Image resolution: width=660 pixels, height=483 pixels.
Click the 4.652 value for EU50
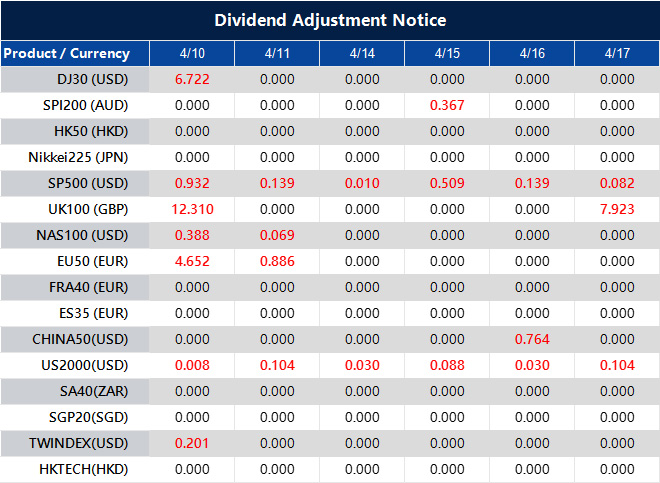point(192,261)
